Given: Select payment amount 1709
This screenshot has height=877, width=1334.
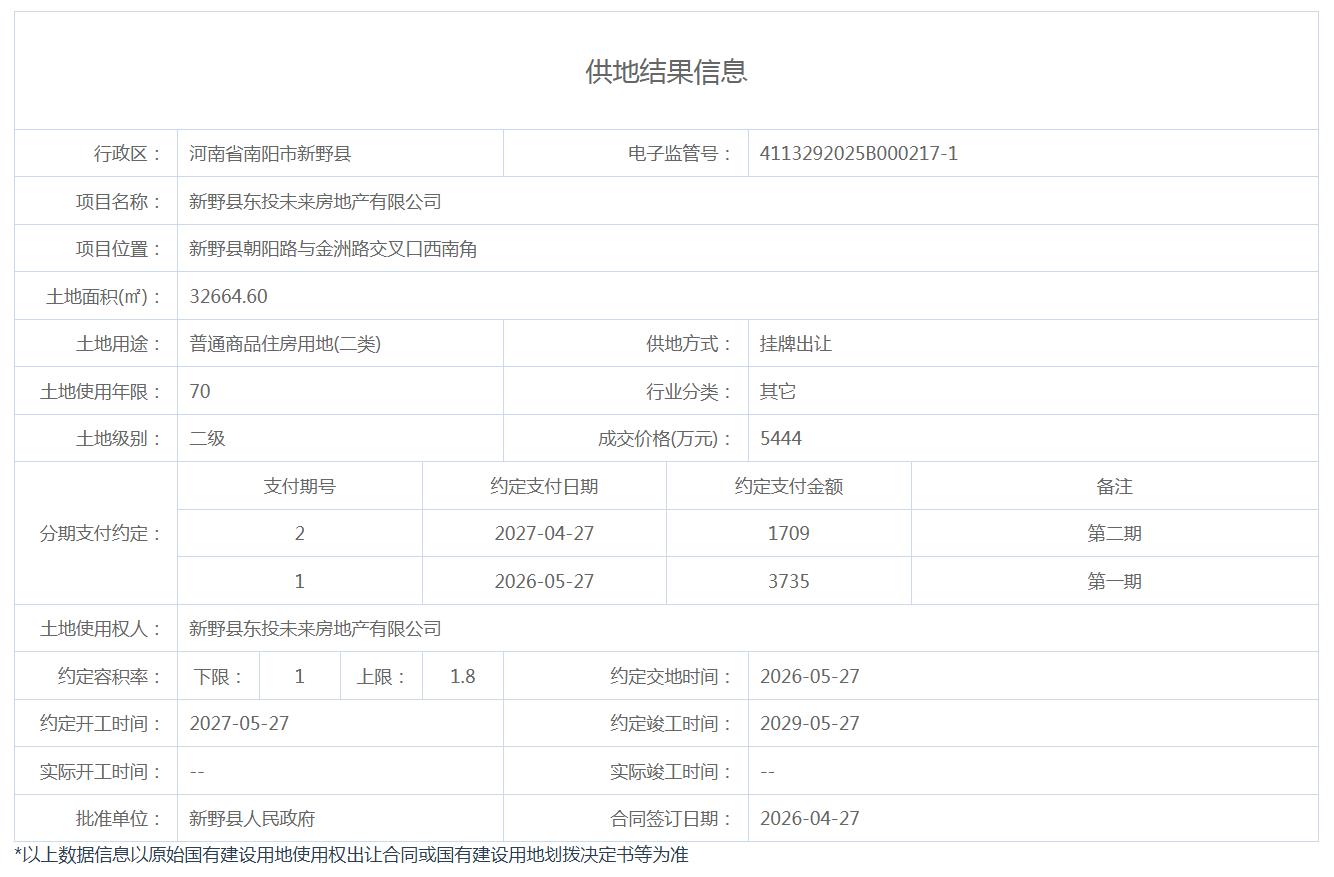Looking at the screenshot, I should [789, 534].
